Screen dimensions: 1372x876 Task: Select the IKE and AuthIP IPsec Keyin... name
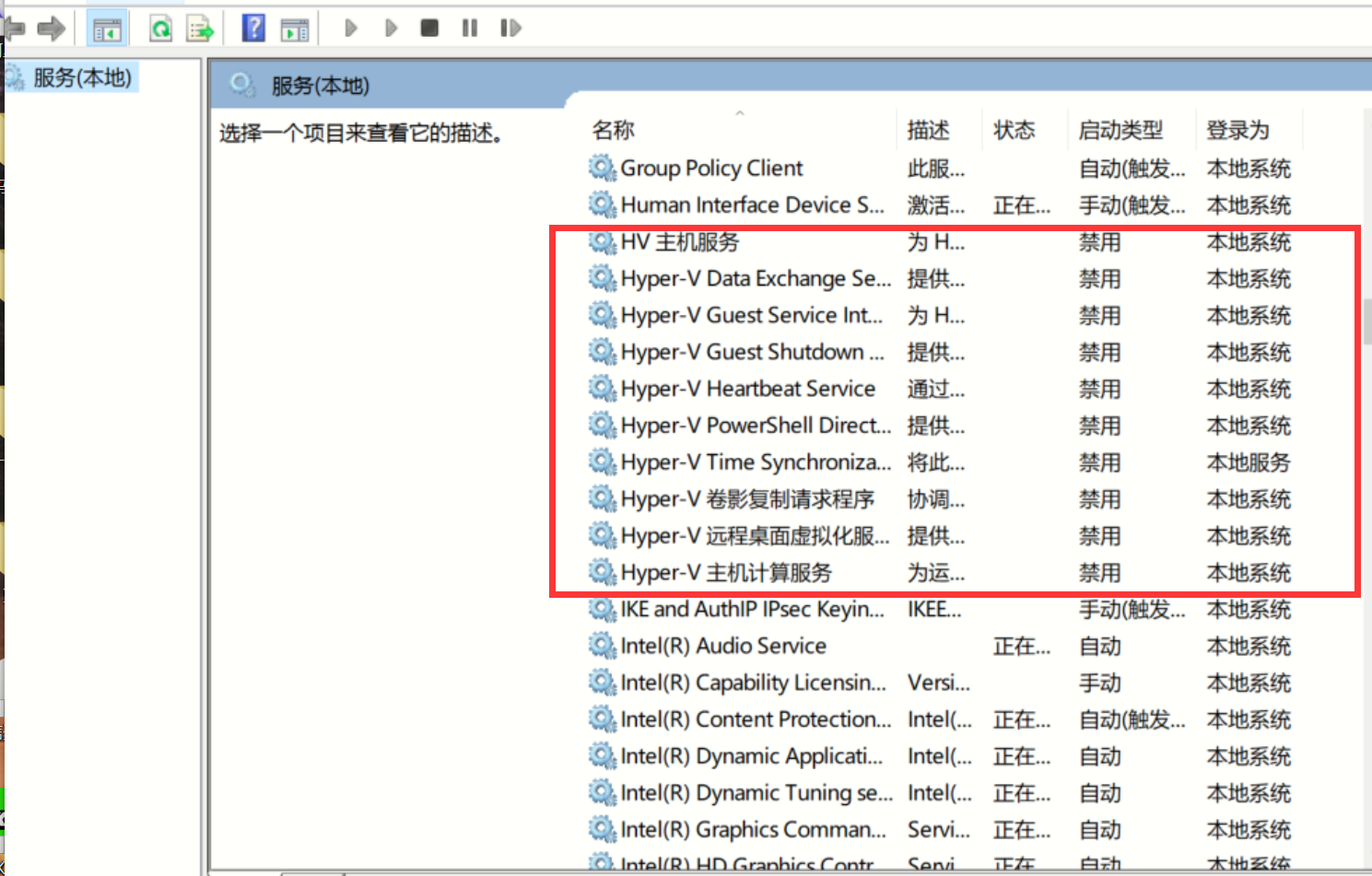pyautogui.click(x=752, y=610)
